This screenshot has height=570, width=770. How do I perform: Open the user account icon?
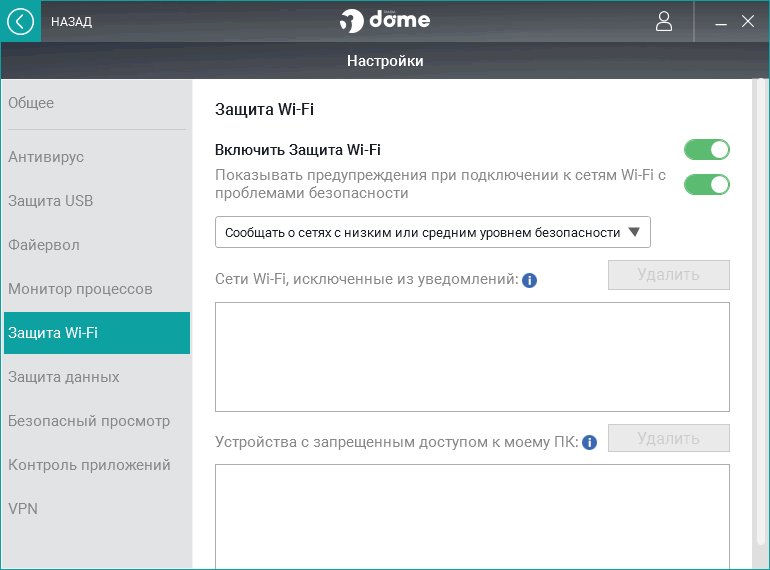click(x=664, y=21)
